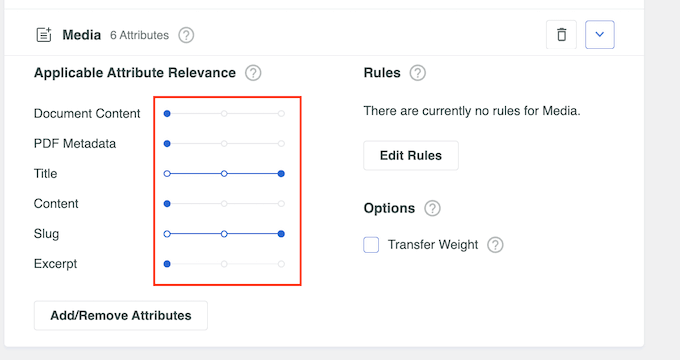Click the Edit Rules button
The image size is (680, 360).
point(411,155)
